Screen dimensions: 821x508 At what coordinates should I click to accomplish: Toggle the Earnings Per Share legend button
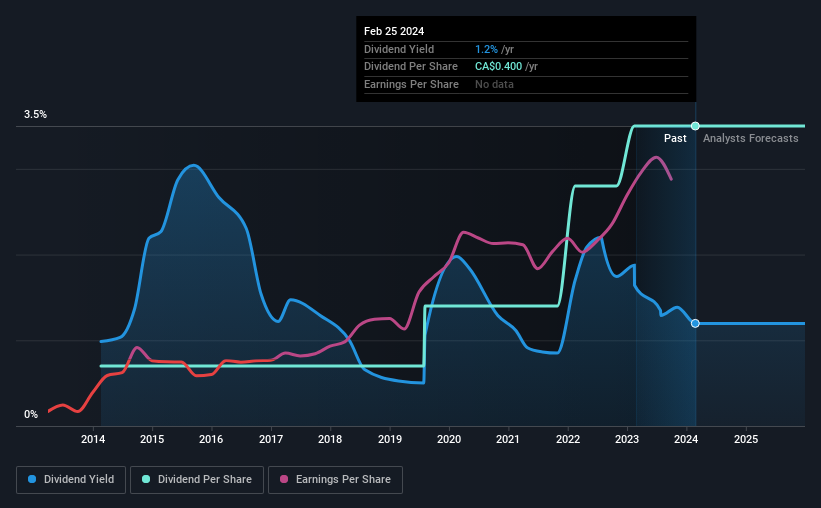335,480
